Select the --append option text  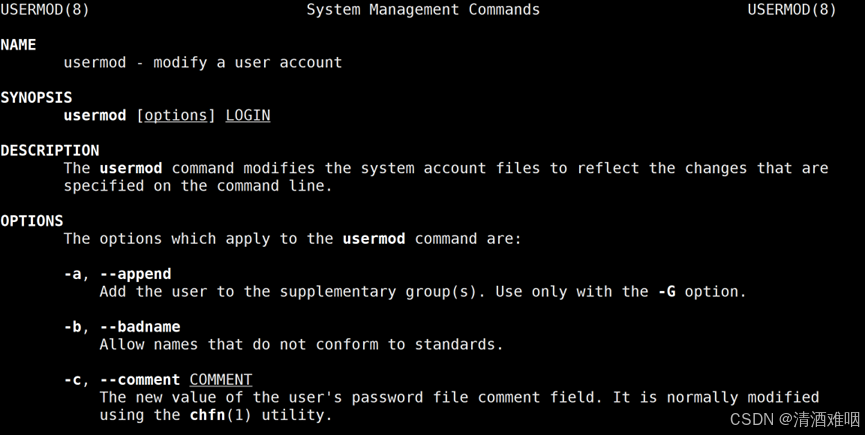pyautogui.click(x=136, y=274)
